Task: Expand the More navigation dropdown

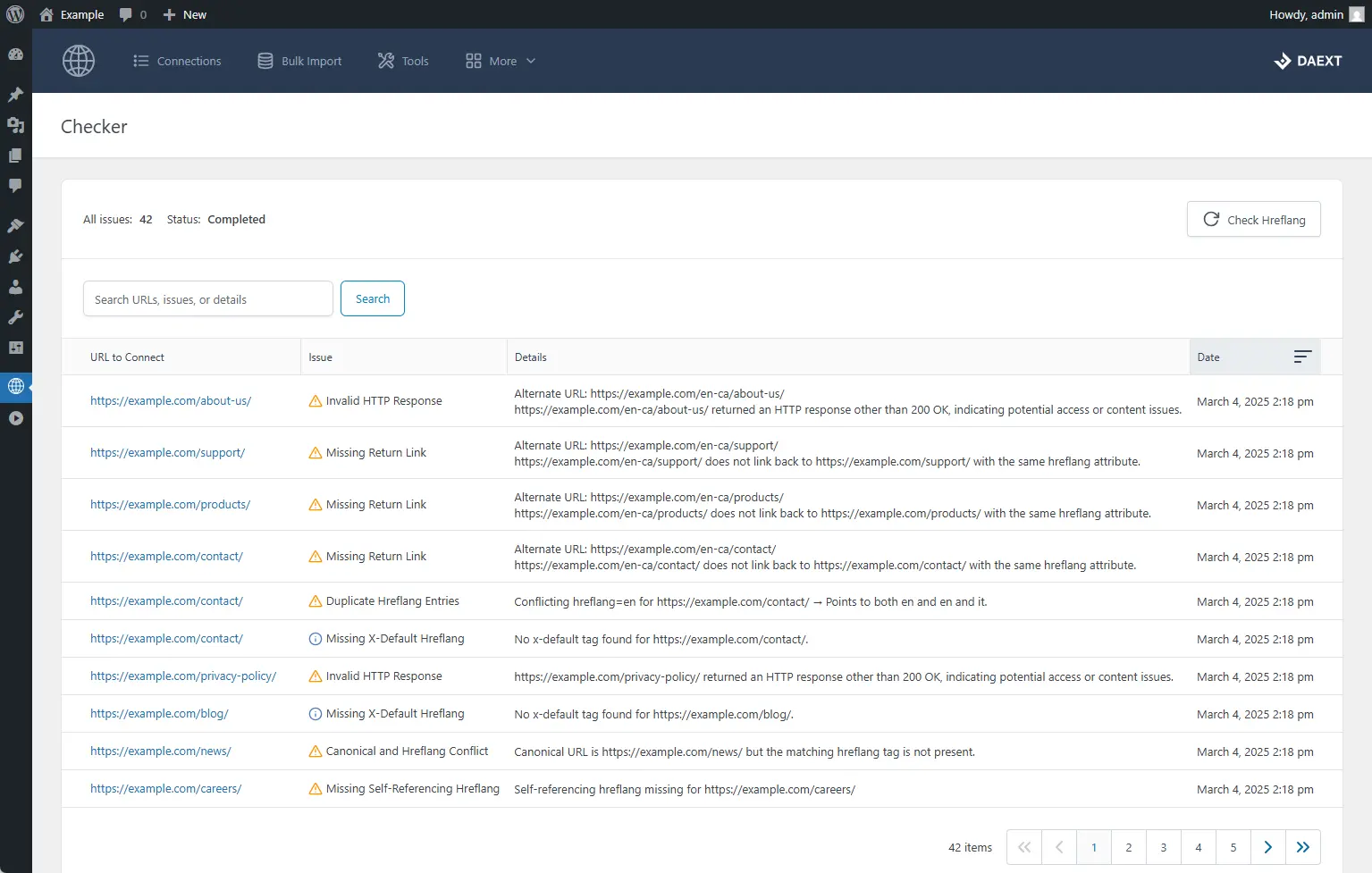Action: (x=499, y=61)
